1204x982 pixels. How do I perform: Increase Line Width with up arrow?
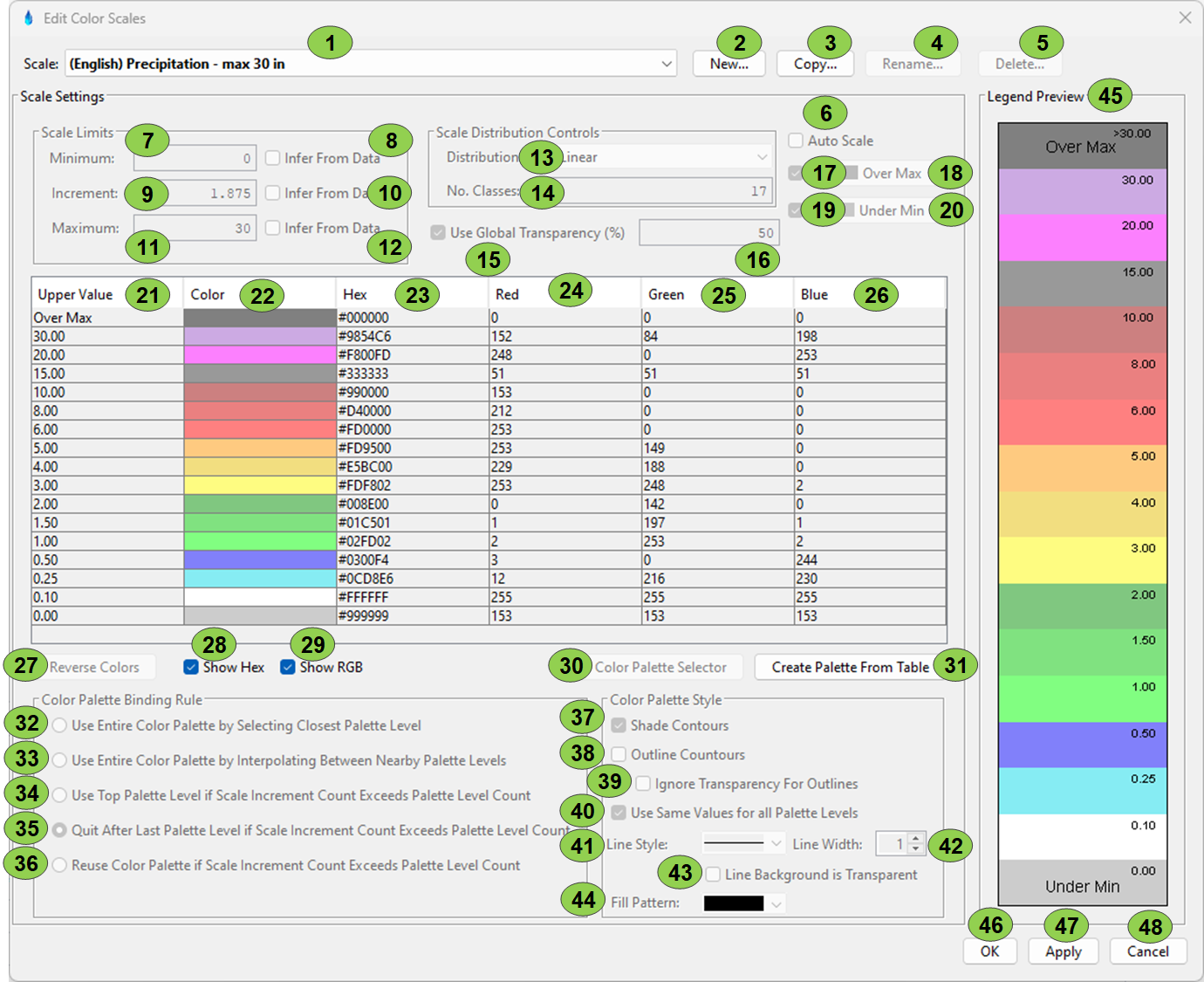pyautogui.click(x=915, y=839)
